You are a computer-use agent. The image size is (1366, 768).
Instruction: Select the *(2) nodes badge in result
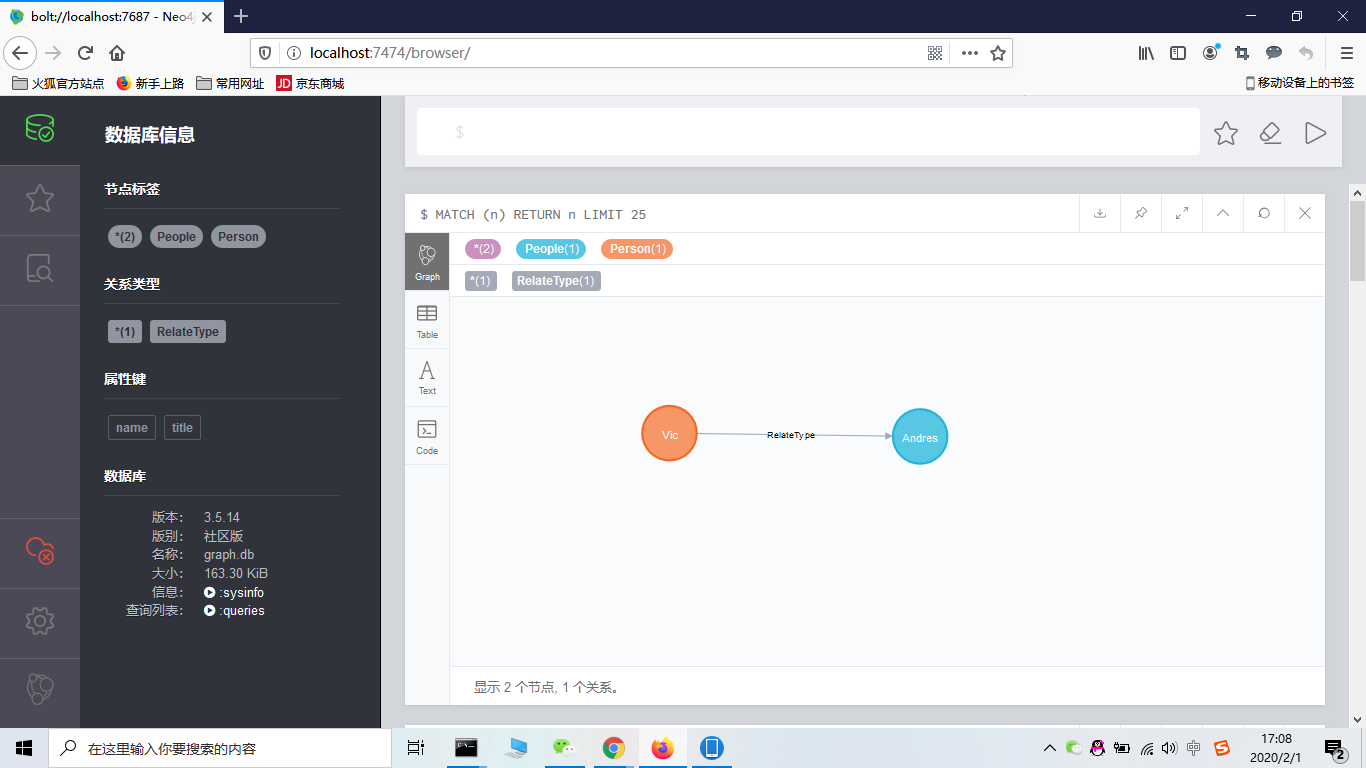point(483,249)
